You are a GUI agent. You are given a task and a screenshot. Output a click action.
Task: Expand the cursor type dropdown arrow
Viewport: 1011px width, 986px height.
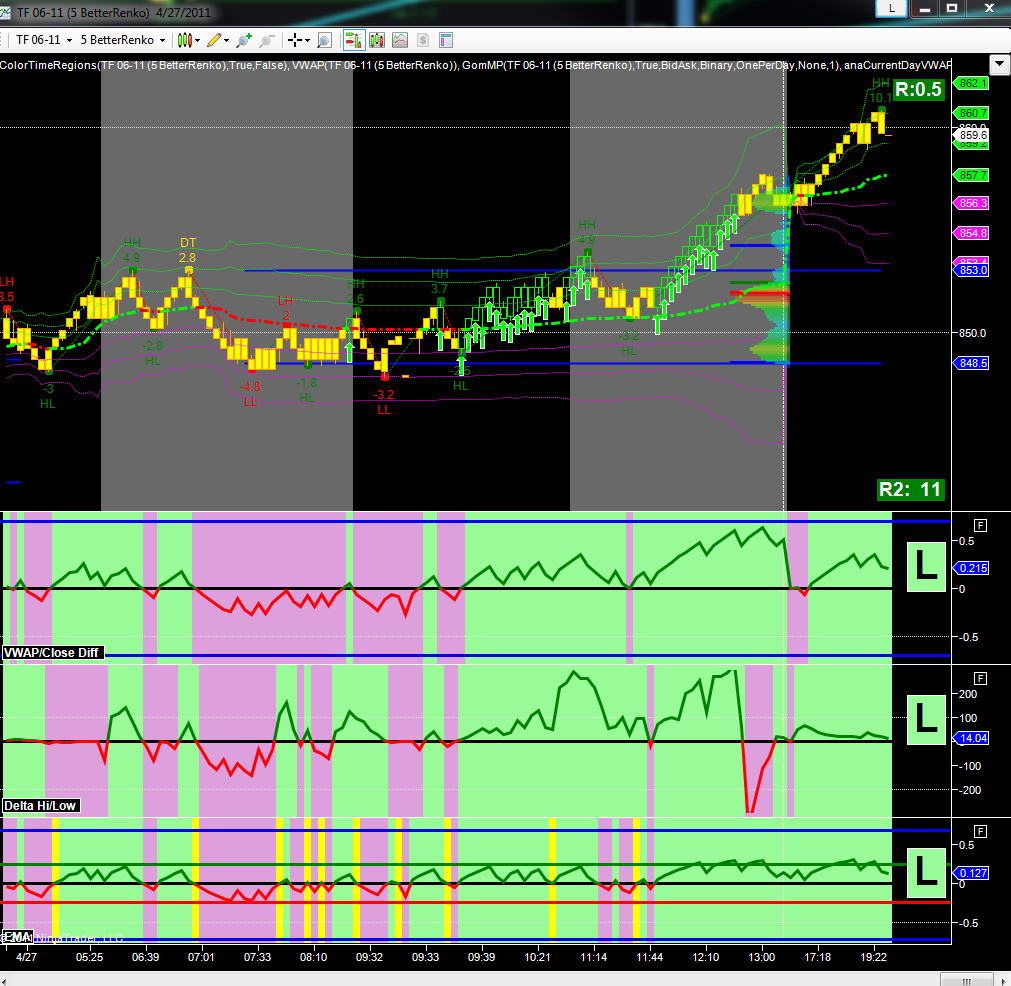click(308, 40)
